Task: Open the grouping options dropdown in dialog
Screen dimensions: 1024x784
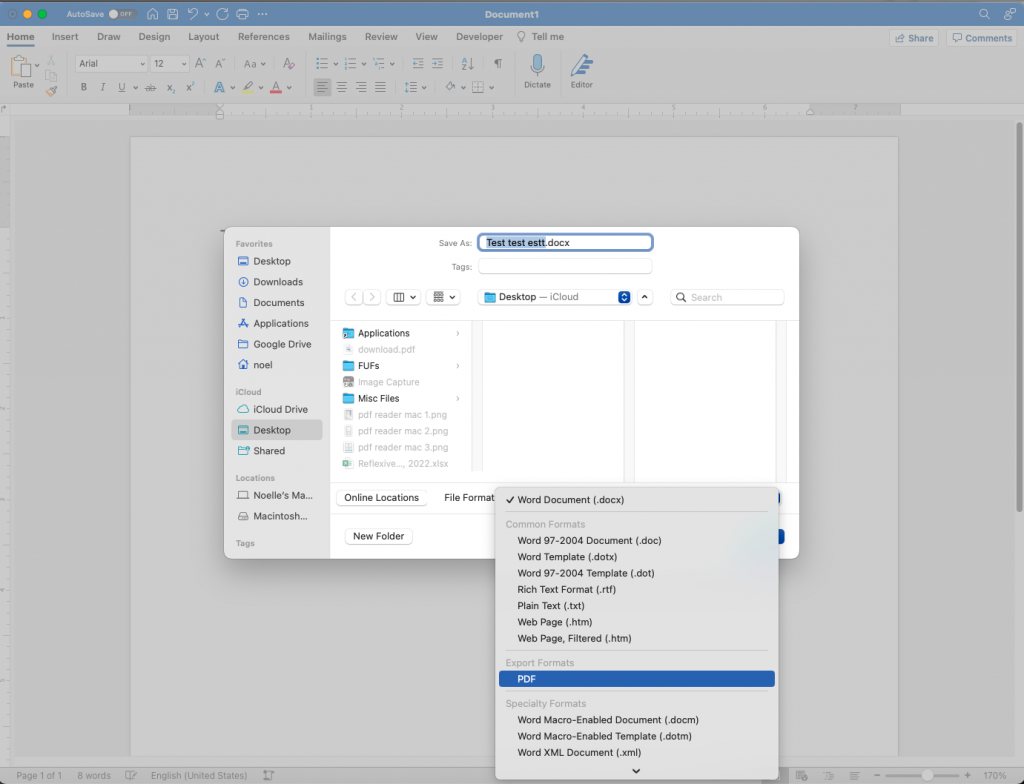Action: click(443, 297)
